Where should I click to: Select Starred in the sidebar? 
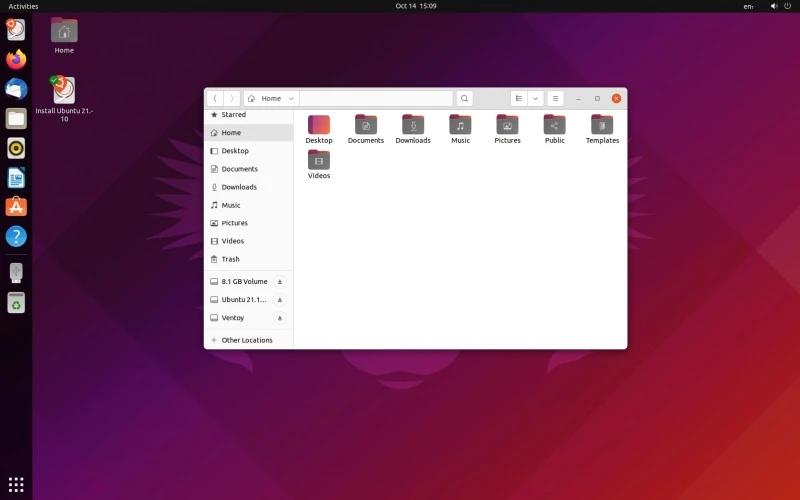coord(233,115)
